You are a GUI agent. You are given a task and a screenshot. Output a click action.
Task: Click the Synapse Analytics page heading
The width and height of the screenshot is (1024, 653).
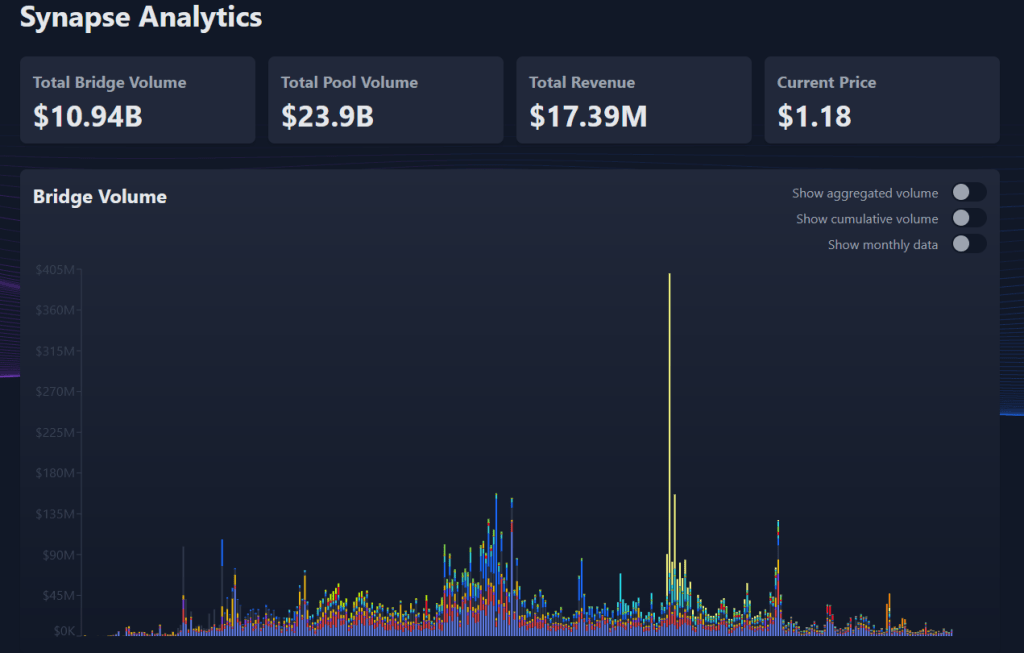(141, 17)
